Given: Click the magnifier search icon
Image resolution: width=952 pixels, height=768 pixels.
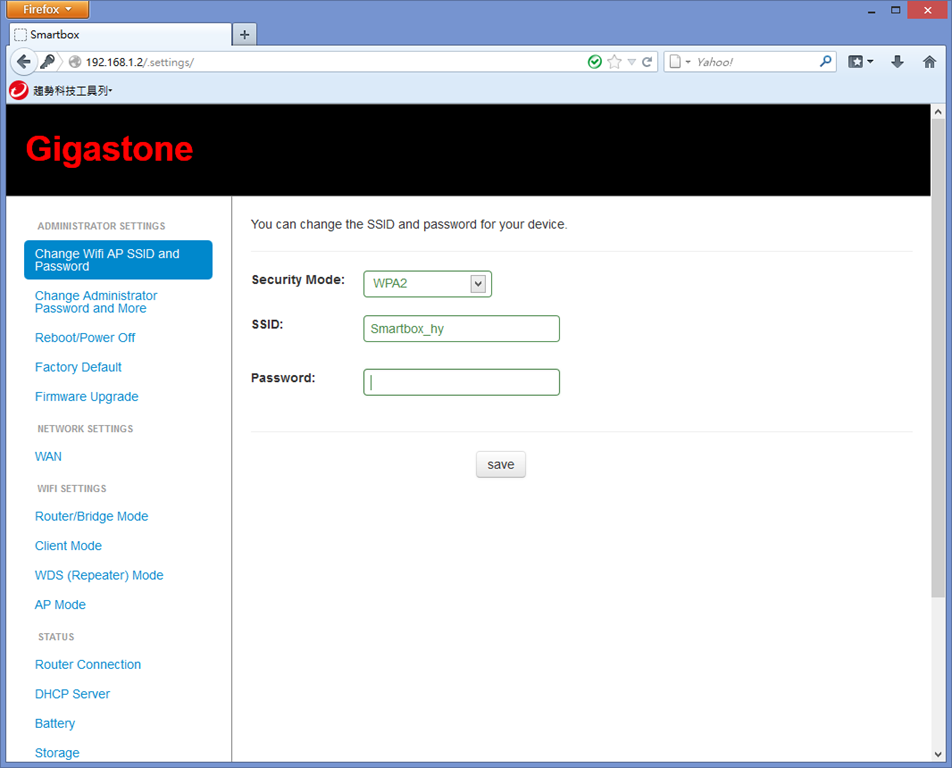Looking at the screenshot, I should [x=825, y=62].
